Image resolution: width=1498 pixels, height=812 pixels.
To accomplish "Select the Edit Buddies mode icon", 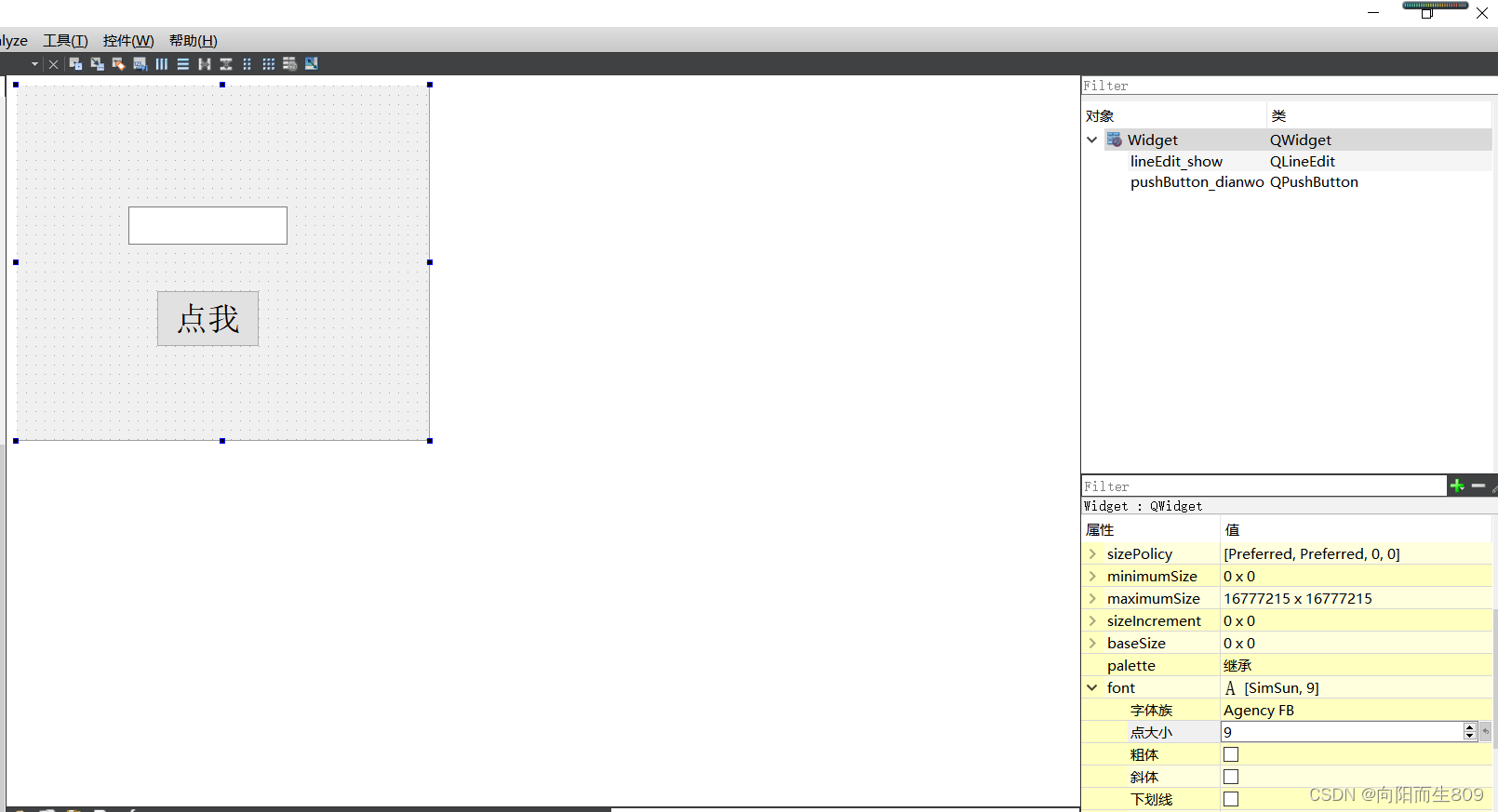I will pyautogui.click(x=118, y=64).
